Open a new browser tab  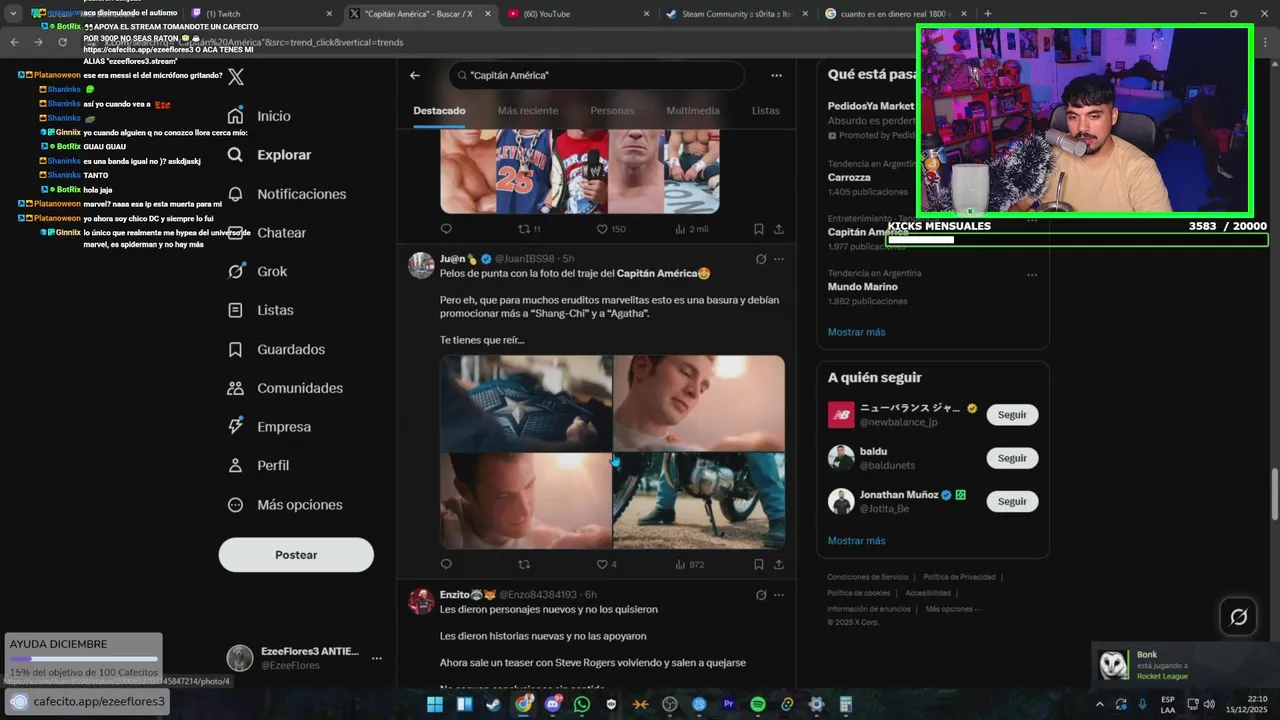(x=988, y=14)
